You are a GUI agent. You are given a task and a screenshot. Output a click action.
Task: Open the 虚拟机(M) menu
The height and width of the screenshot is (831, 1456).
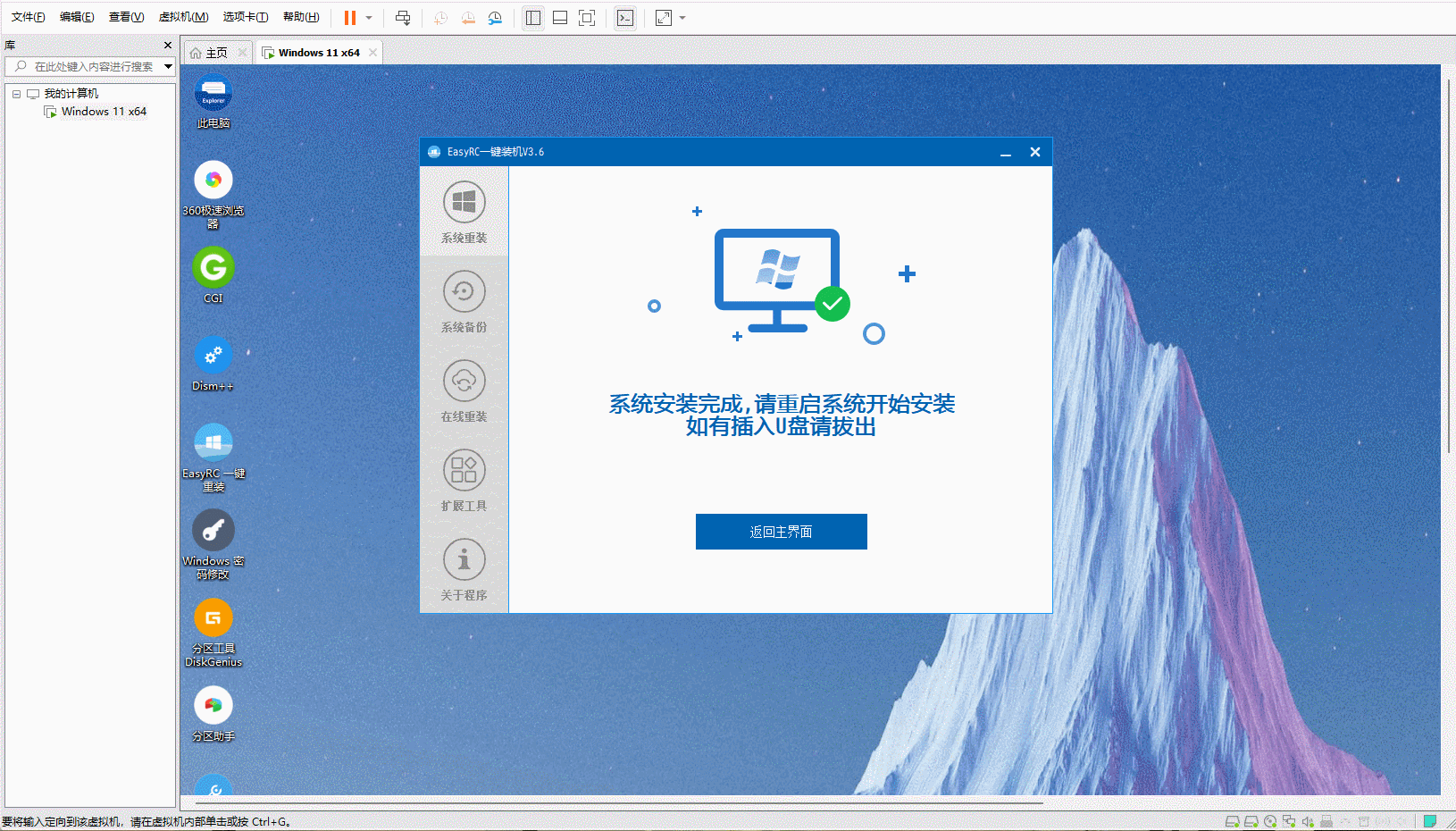183,17
